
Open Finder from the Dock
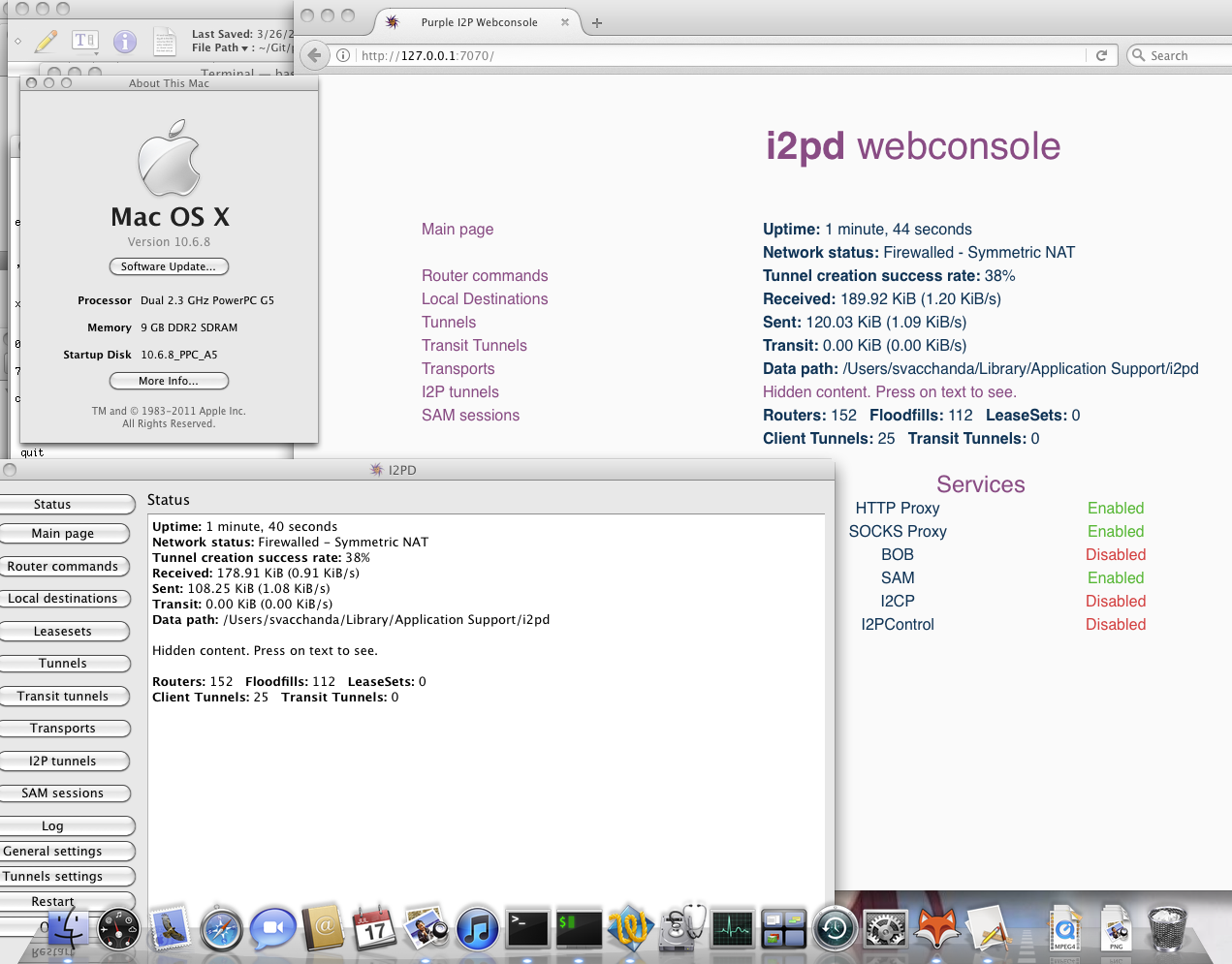pyautogui.click(x=67, y=929)
